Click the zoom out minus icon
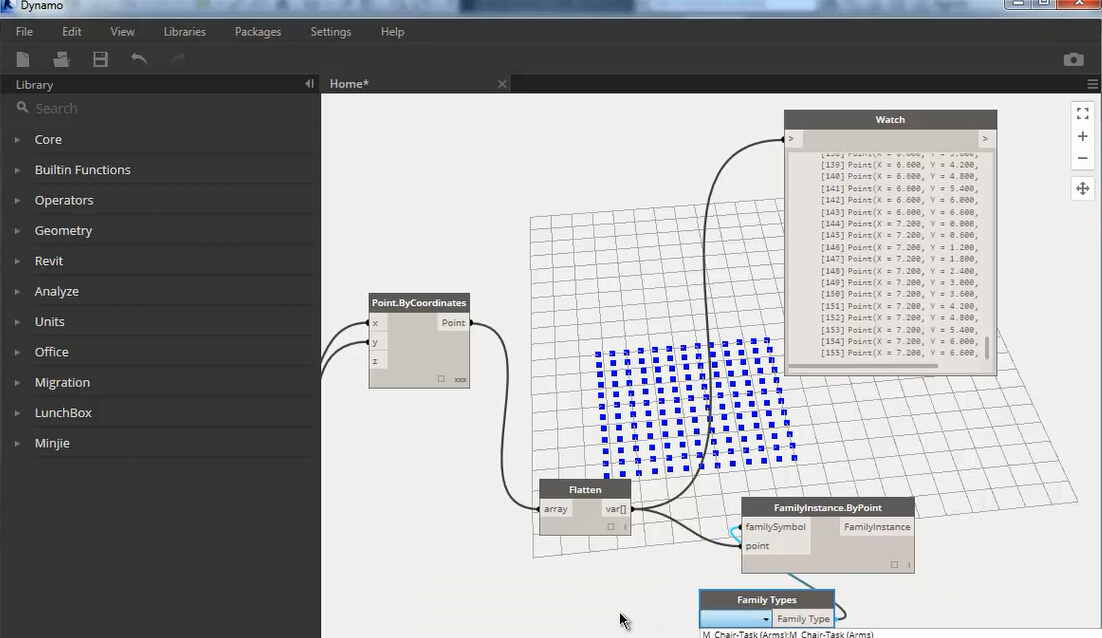 (x=1082, y=158)
